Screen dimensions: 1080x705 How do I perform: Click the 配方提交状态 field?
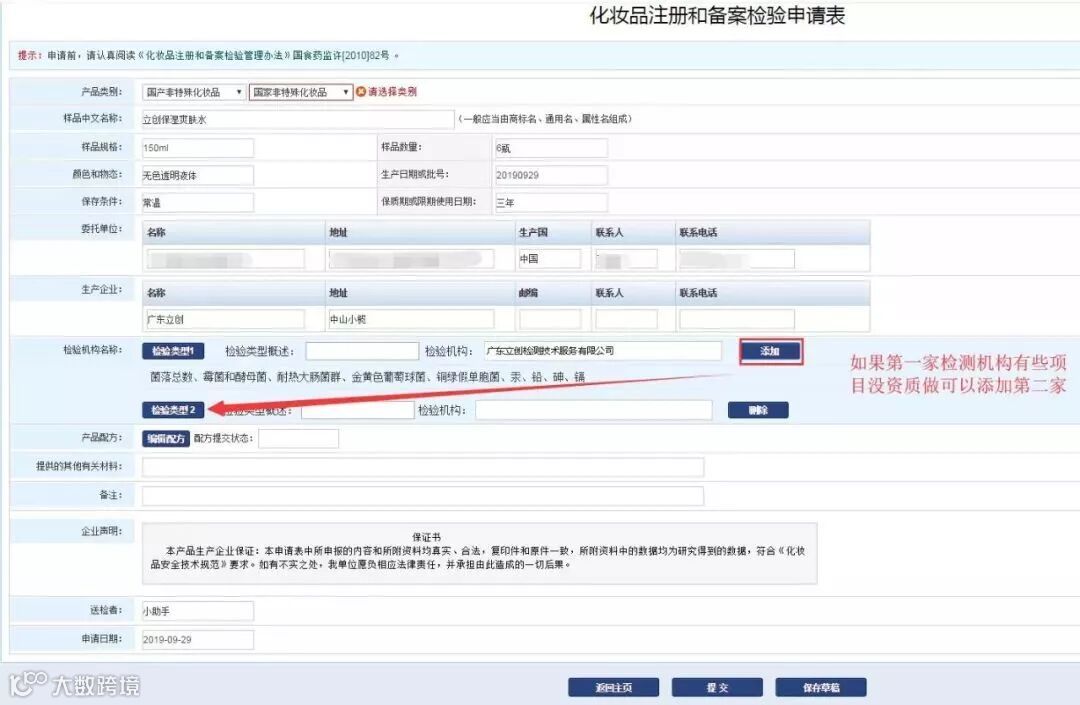tap(298, 439)
